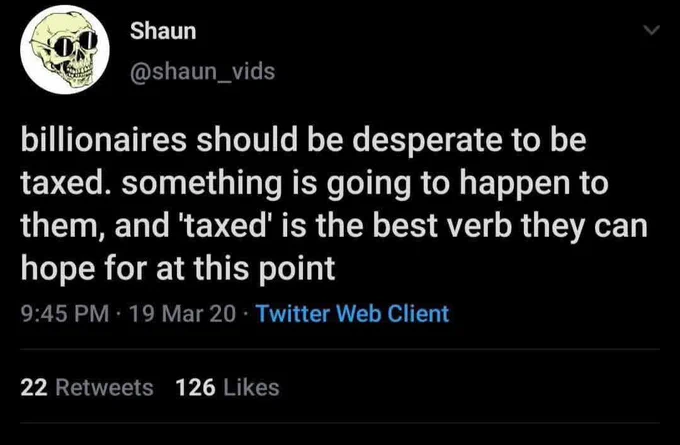Click the phrase 'desperate to be'

469,141
